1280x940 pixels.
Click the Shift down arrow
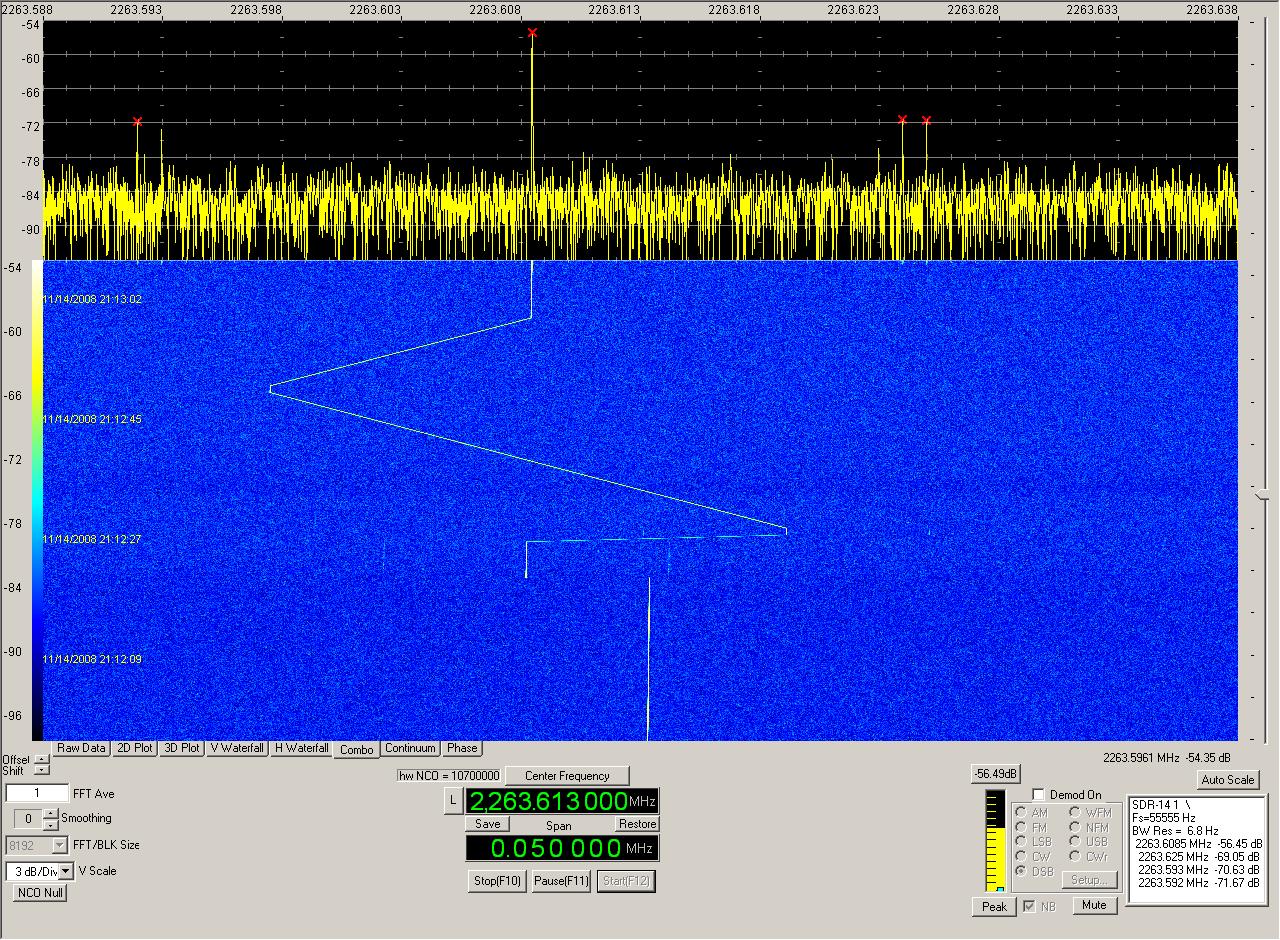pos(41,771)
